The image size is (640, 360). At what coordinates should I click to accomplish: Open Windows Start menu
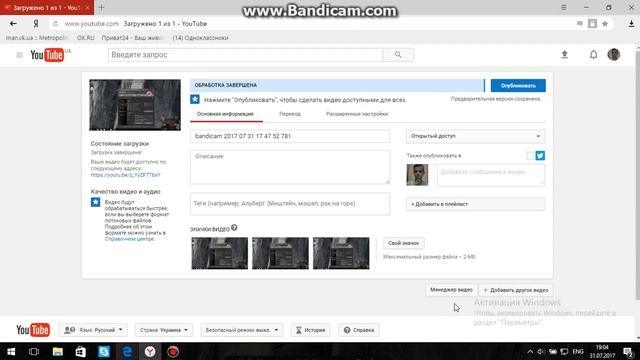pos(11,351)
